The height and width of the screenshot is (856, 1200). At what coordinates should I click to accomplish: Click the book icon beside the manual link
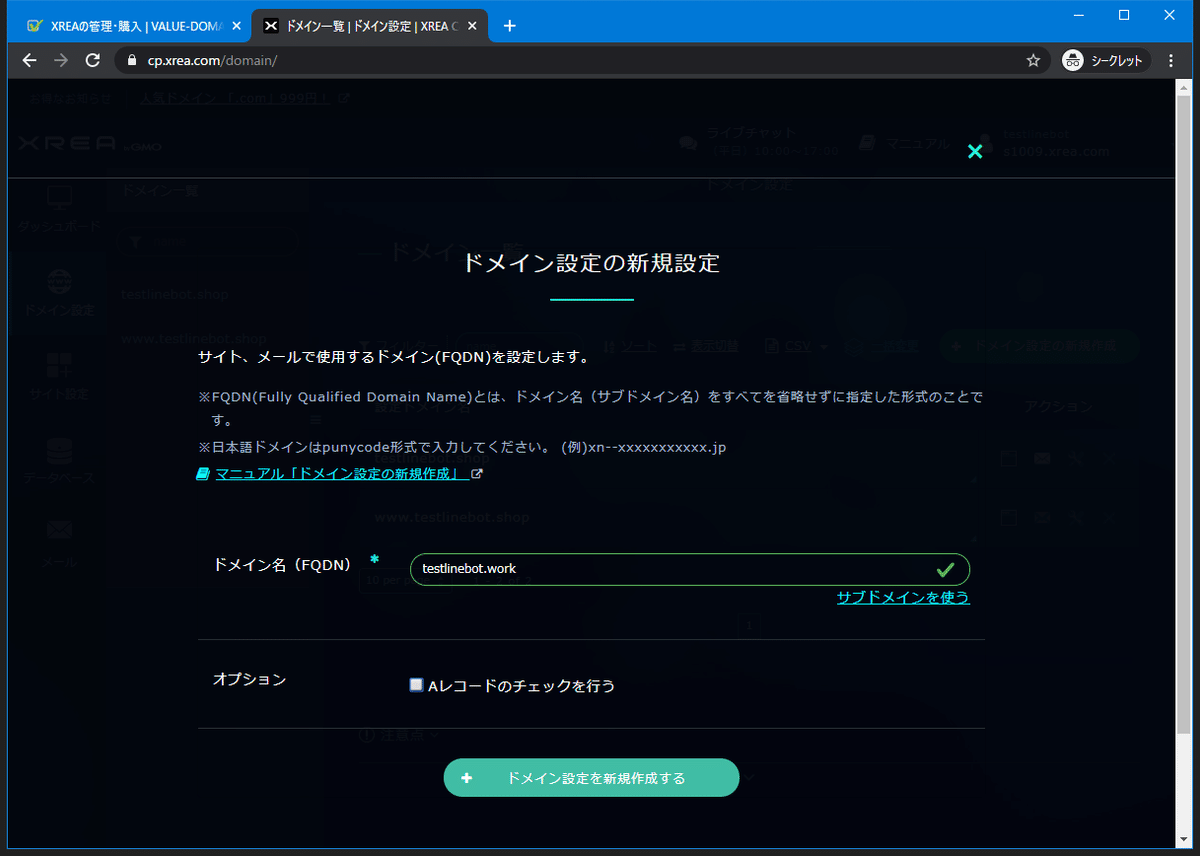203,472
